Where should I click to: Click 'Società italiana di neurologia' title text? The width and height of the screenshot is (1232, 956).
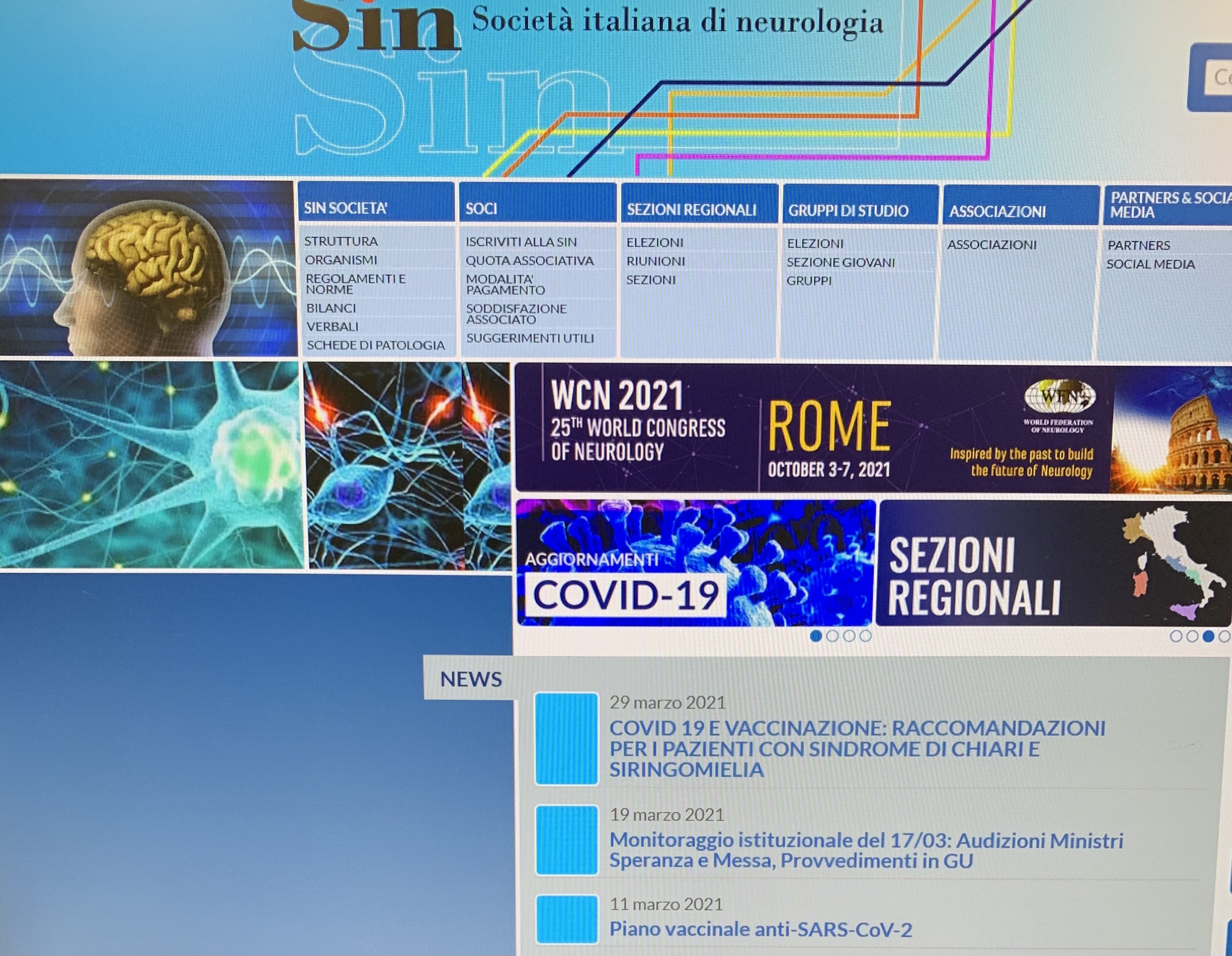point(678,21)
